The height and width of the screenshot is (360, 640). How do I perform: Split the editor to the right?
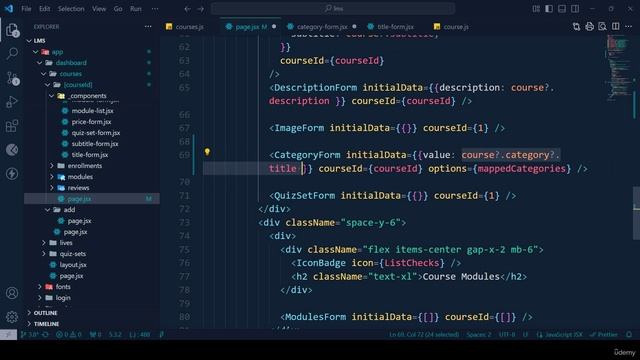coord(615,27)
